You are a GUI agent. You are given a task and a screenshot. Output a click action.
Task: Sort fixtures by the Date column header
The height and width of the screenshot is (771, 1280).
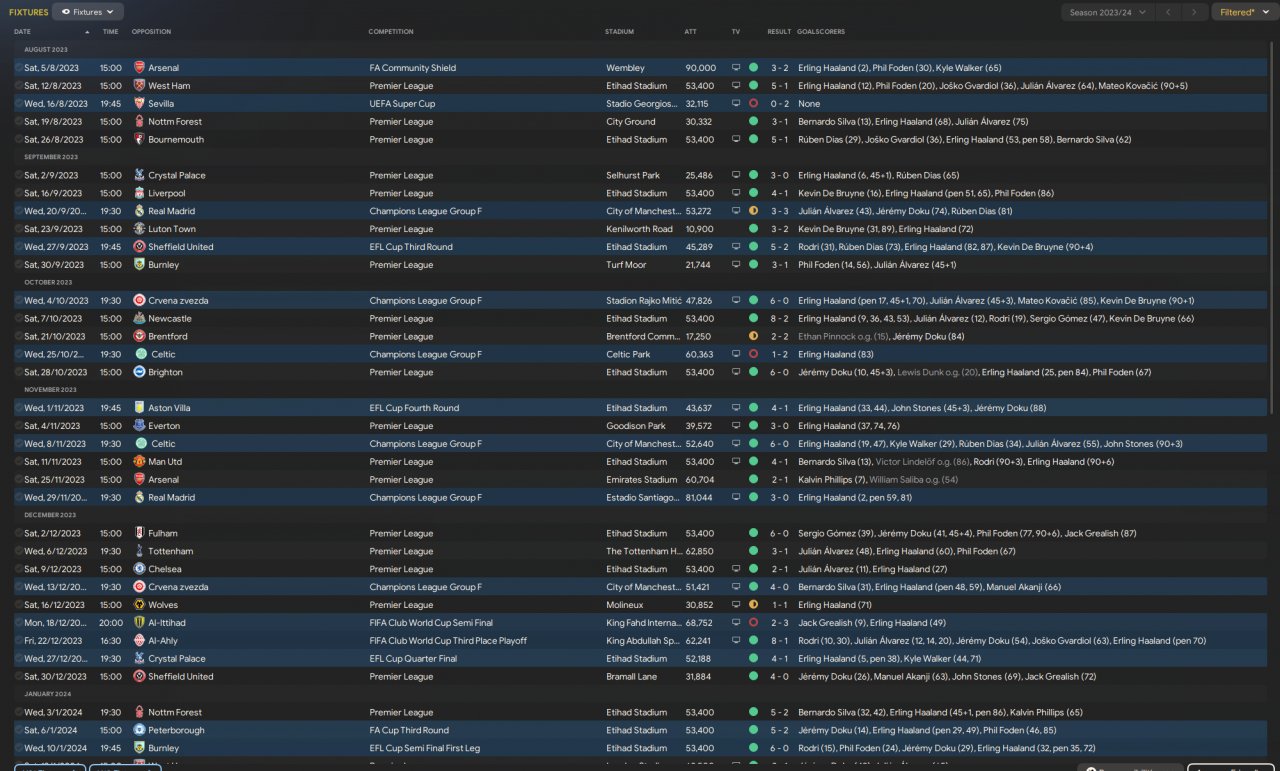[x=22, y=32]
